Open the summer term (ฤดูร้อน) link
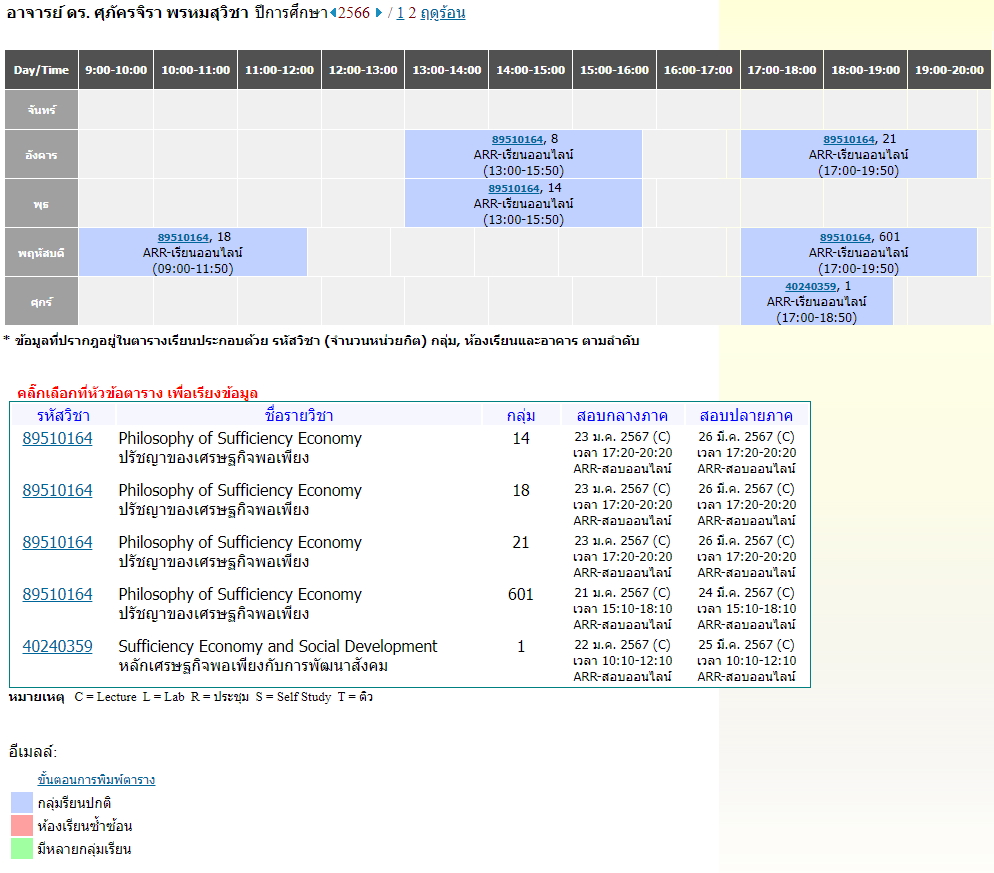The image size is (994, 873). tap(442, 13)
